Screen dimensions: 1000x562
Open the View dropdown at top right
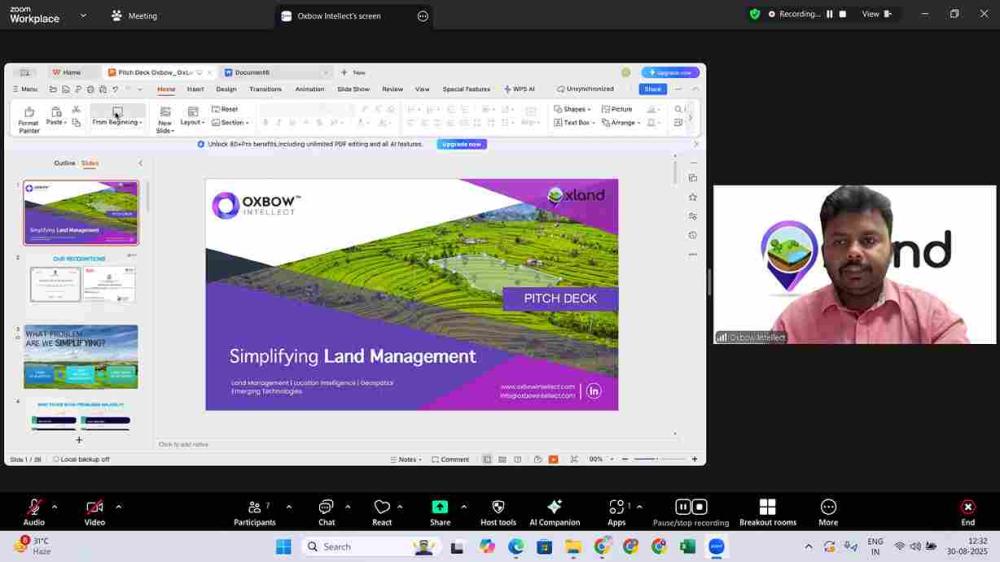[x=875, y=14]
